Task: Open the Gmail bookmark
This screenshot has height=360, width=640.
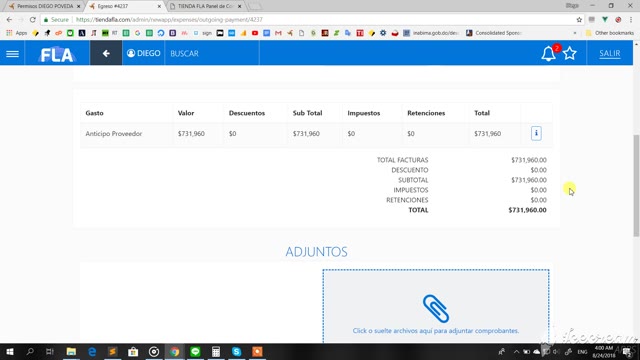Action: (x=278, y=33)
